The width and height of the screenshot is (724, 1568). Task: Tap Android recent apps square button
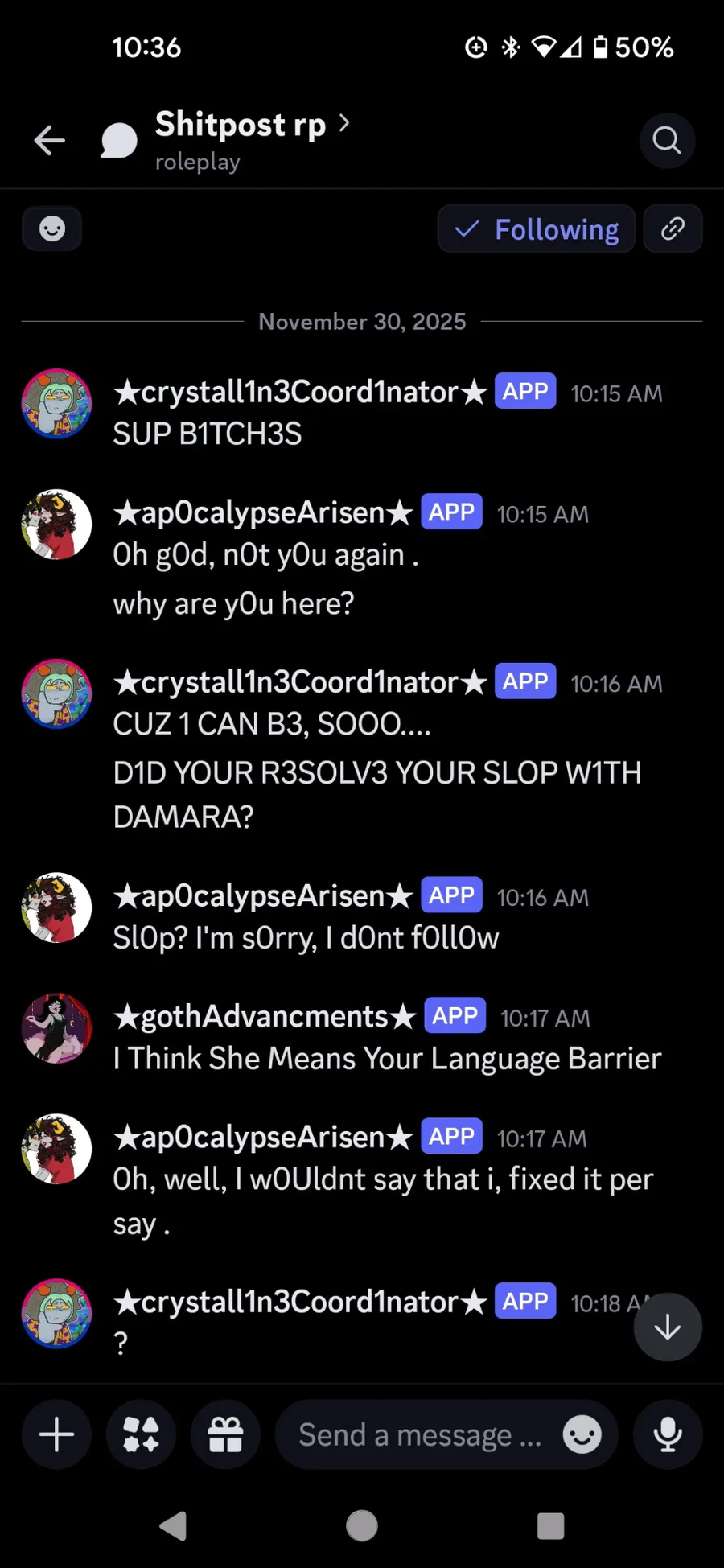(x=550, y=1525)
